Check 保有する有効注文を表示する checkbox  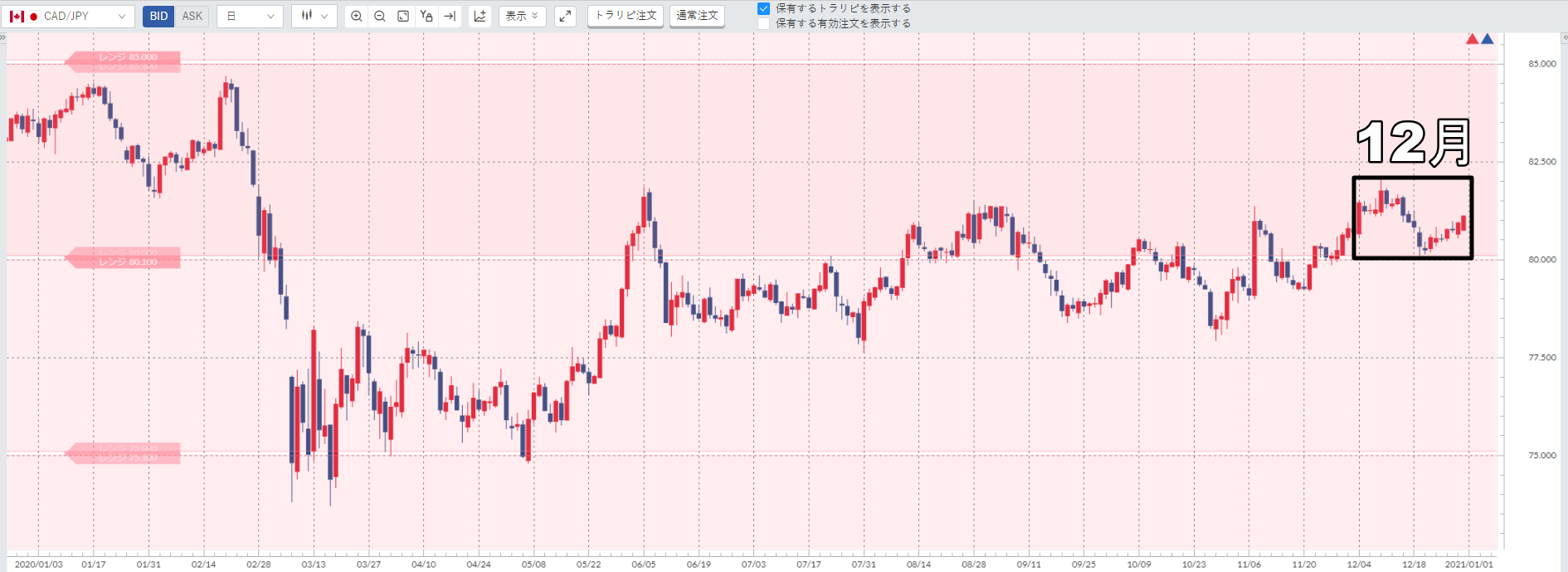[763, 23]
